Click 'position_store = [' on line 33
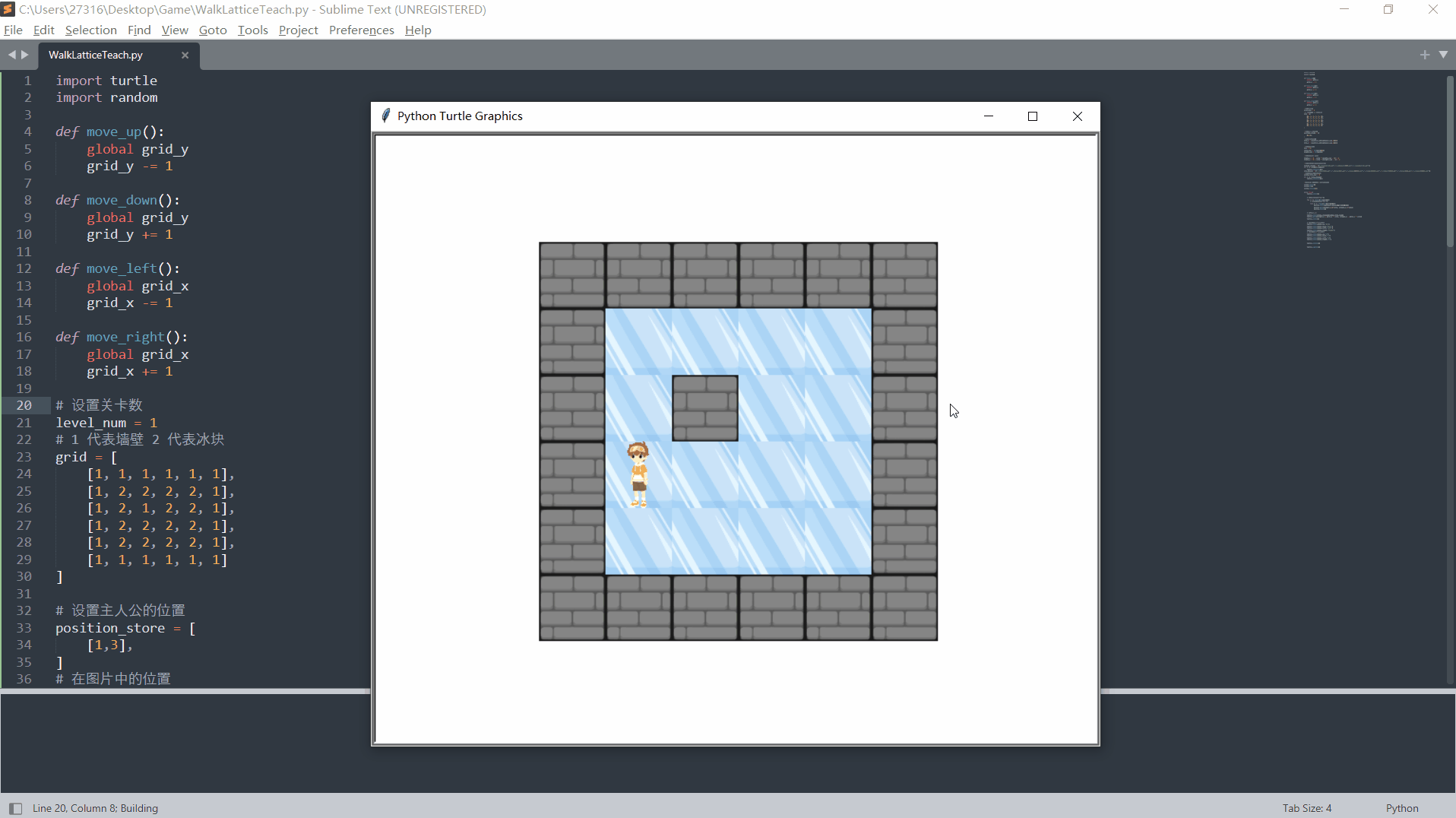Viewport: 1456px width, 818px height. point(125,628)
